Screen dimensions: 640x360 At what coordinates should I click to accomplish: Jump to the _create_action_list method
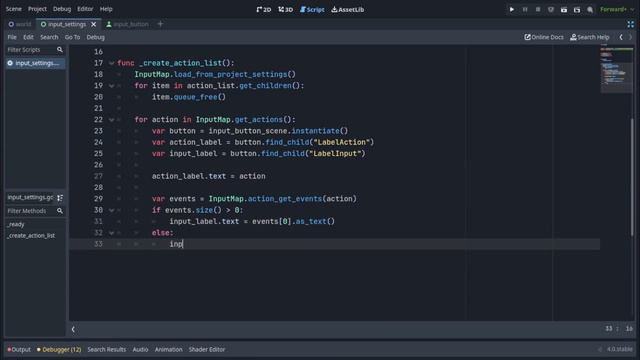click(x=31, y=236)
